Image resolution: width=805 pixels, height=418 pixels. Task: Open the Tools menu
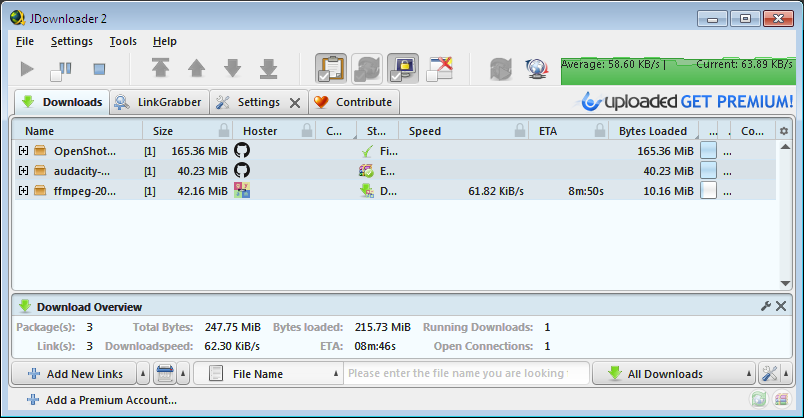(x=123, y=41)
